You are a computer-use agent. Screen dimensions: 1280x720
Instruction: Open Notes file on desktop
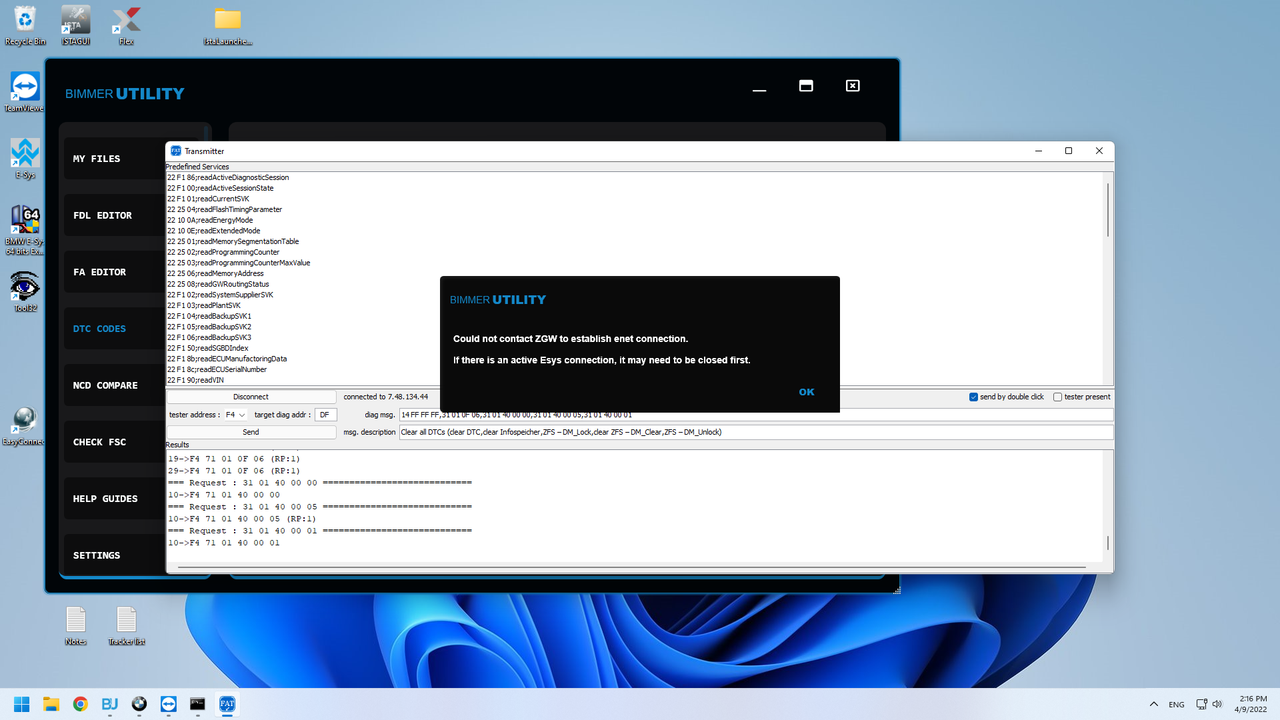76,626
